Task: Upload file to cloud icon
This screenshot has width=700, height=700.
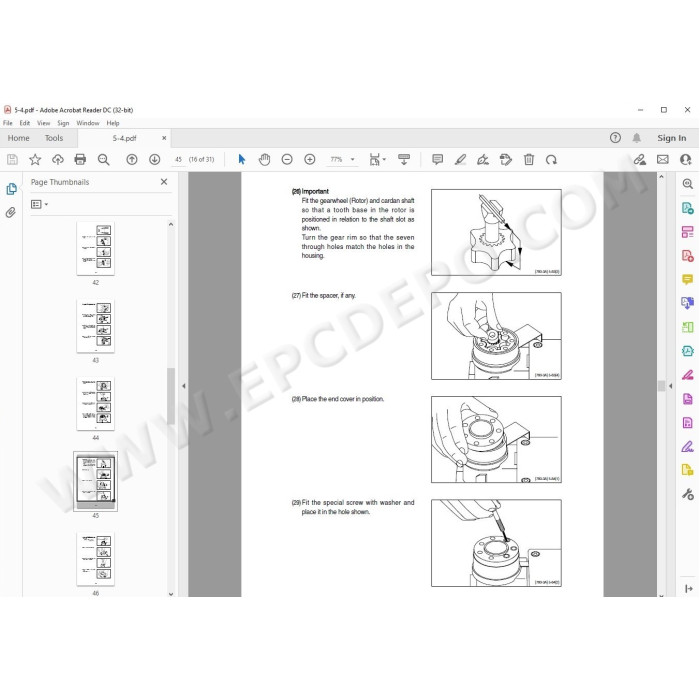Action: pyautogui.click(x=58, y=159)
